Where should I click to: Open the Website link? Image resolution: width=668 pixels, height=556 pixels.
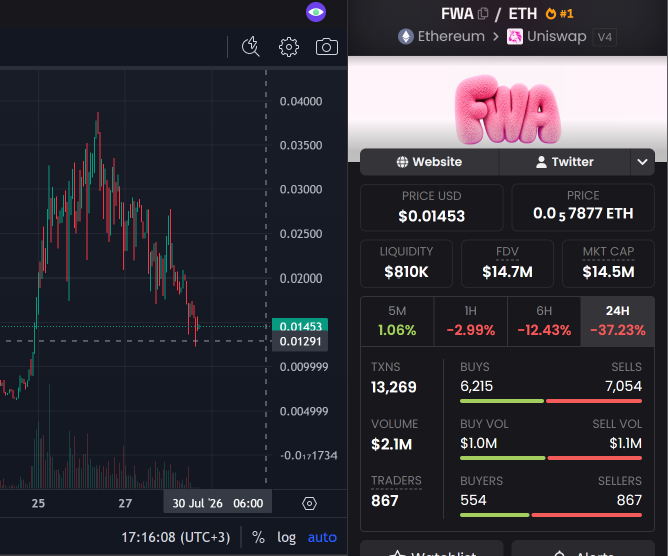tap(429, 162)
